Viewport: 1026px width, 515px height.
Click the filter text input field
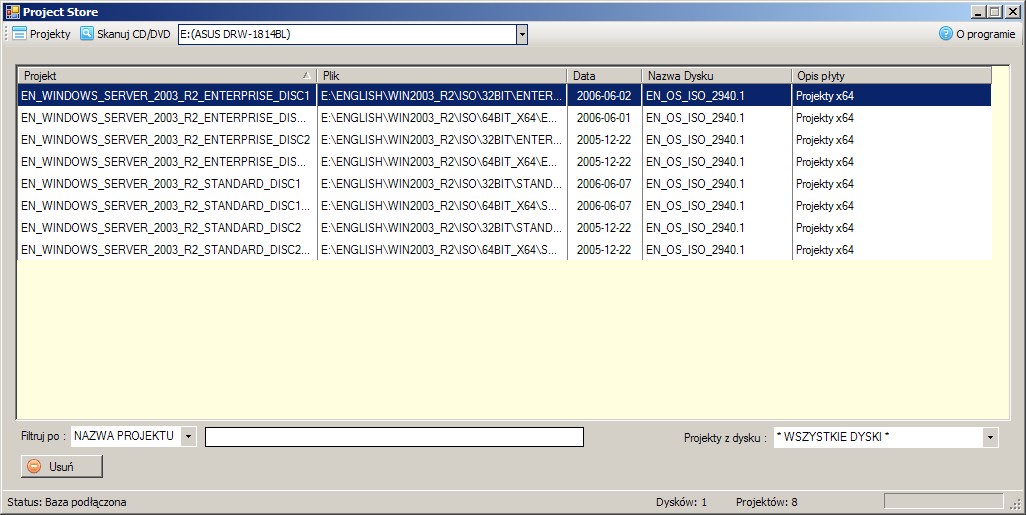(395, 437)
